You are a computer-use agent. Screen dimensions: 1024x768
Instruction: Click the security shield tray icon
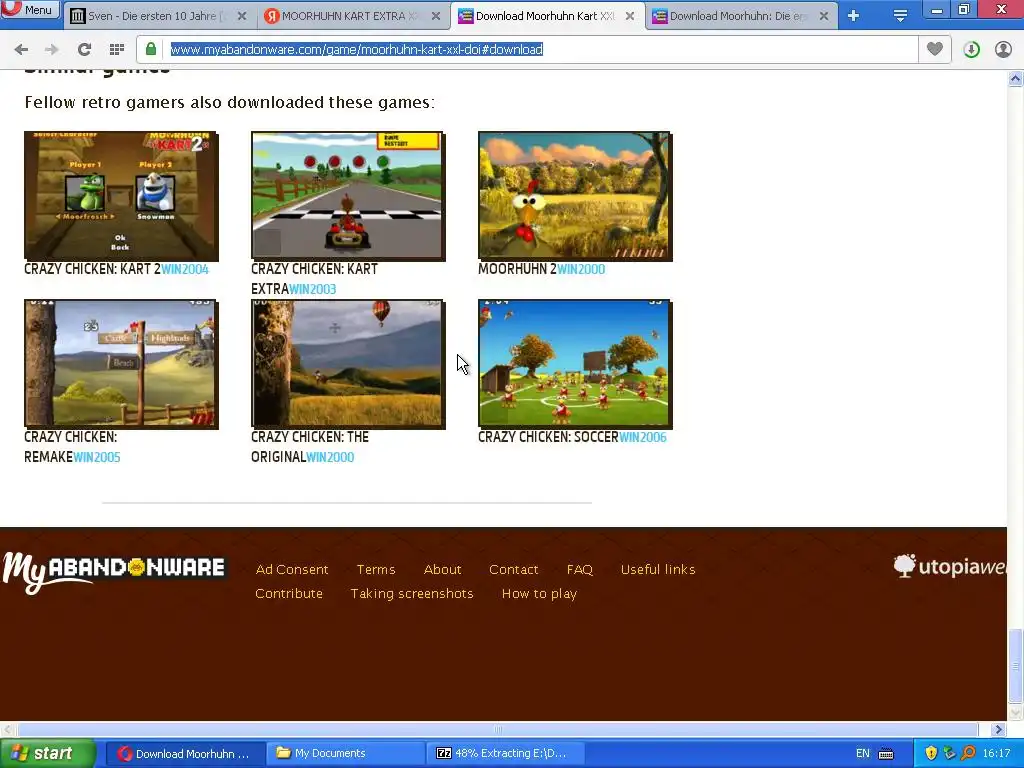[x=931, y=754]
